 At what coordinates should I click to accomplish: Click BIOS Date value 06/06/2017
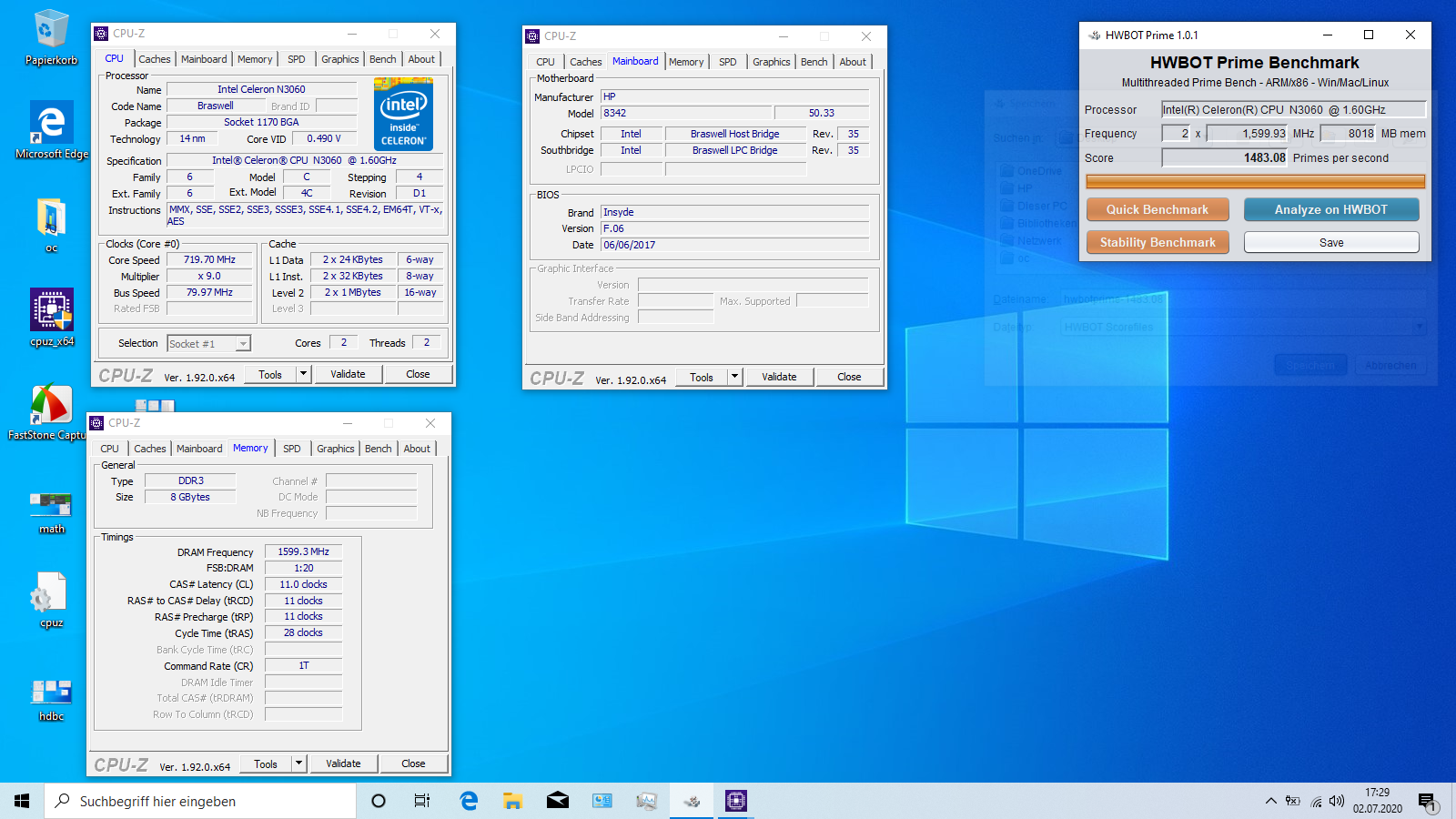tap(735, 245)
